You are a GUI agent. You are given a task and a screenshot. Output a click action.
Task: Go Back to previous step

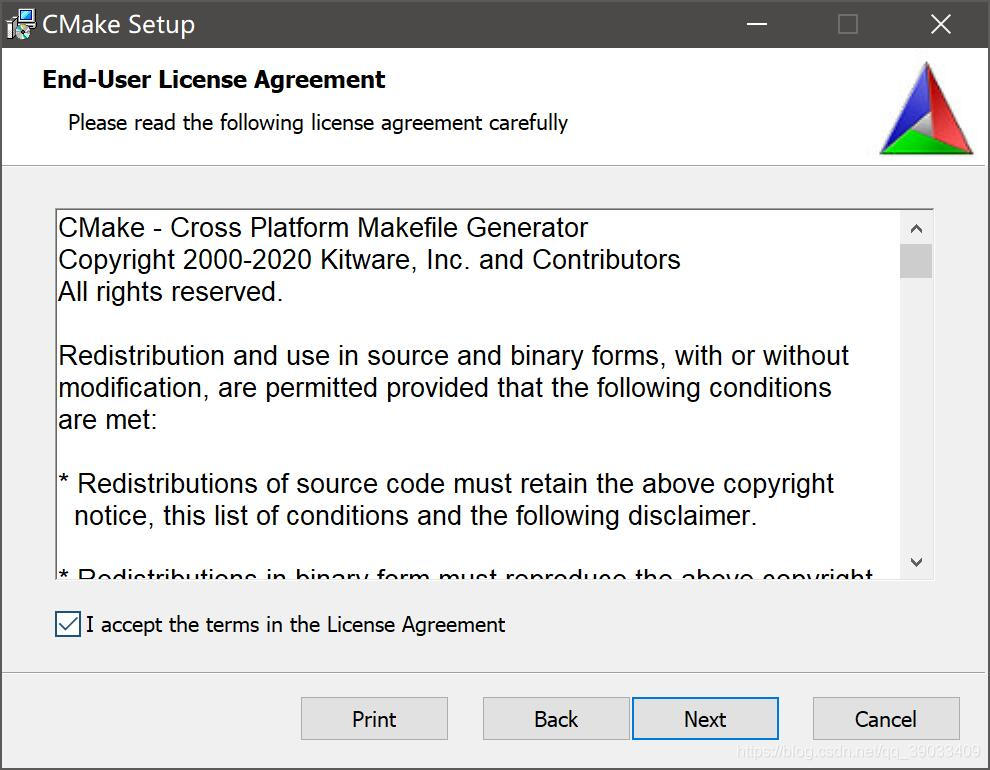pyautogui.click(x=556, y=719)
